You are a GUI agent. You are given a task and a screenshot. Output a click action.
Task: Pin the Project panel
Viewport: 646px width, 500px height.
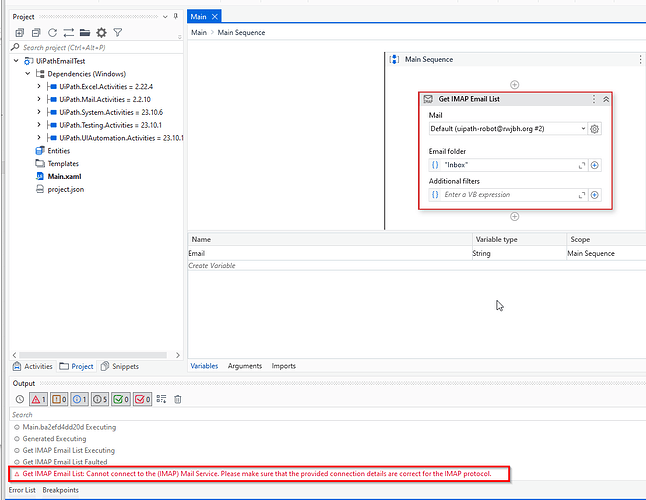(176, 16)
